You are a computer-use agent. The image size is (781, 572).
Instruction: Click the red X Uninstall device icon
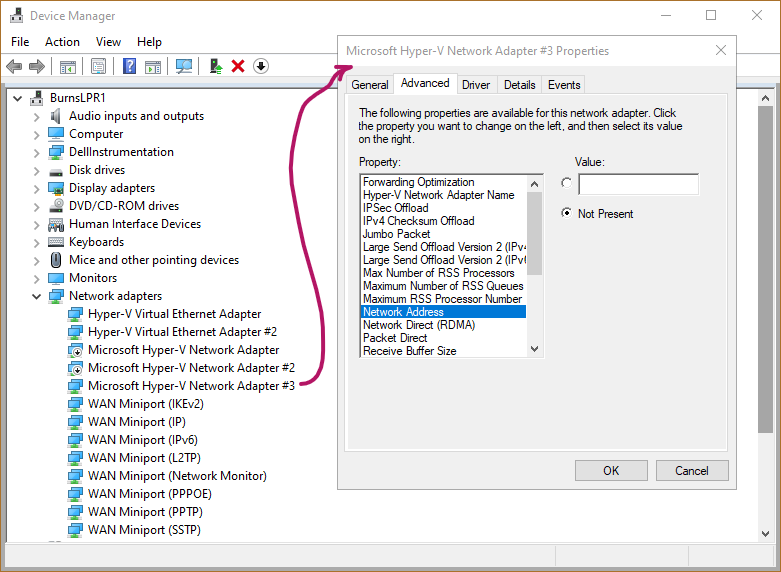[x=238, y=66]
